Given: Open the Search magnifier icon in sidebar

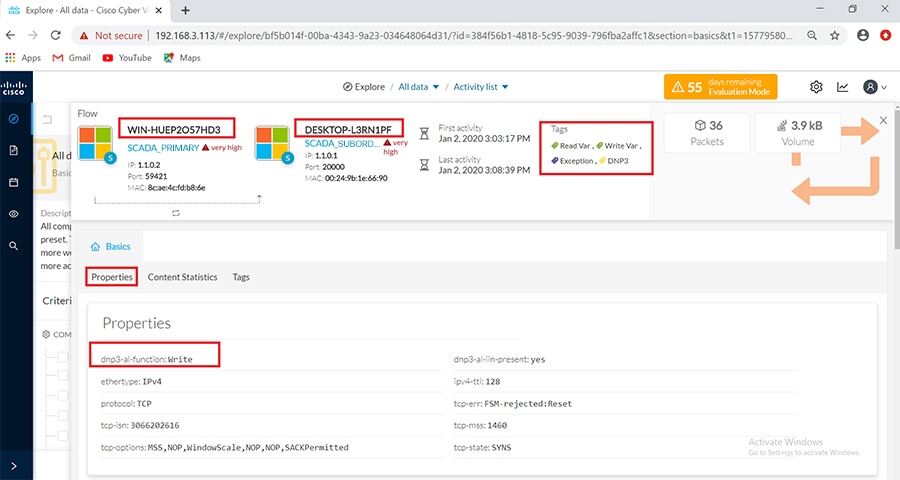Looking at the screenshot, I should click(14, 246).
